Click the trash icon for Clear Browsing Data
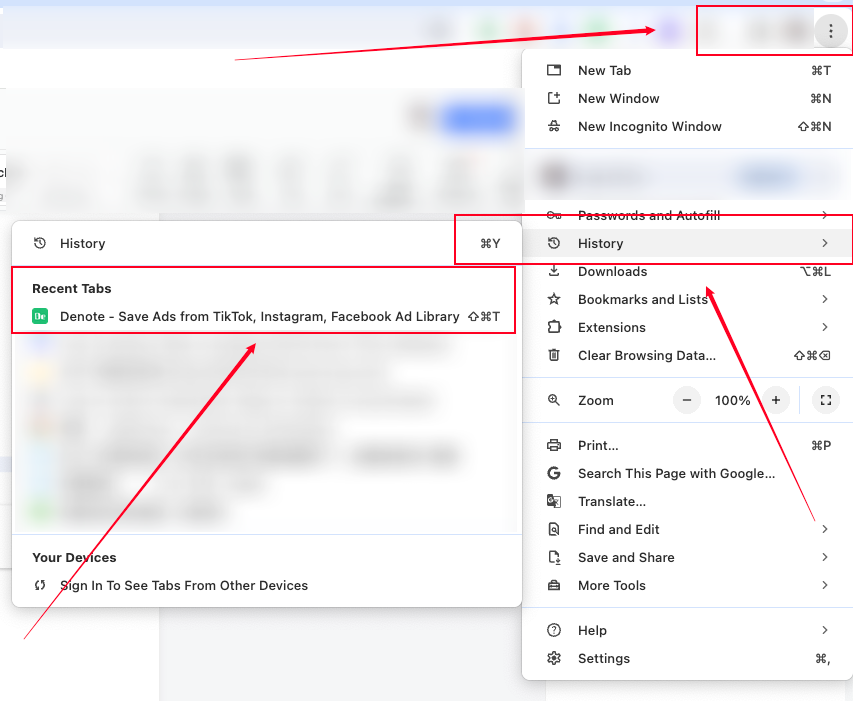 coord(554,355)
